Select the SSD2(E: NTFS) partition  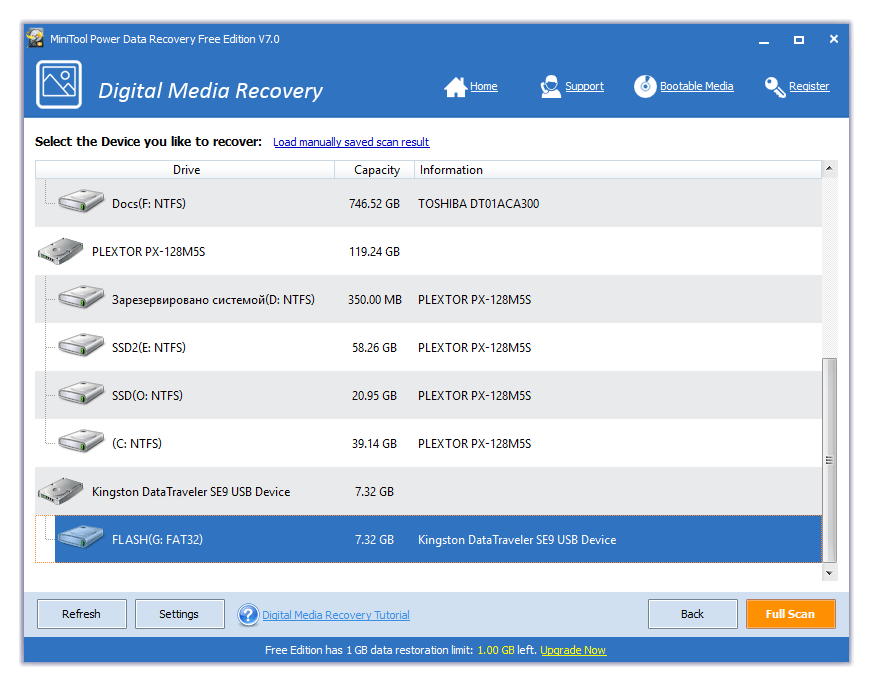pos(148,348)
